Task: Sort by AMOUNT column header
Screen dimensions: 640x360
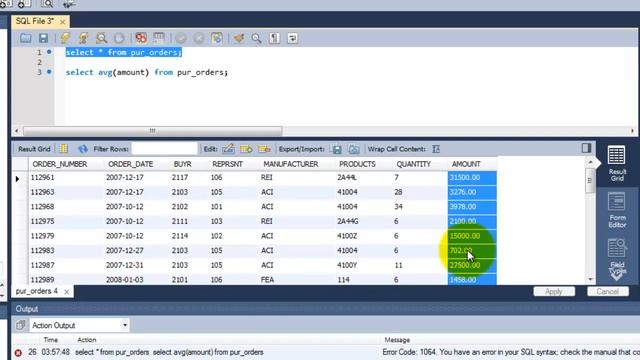Action: pos(466,164)
